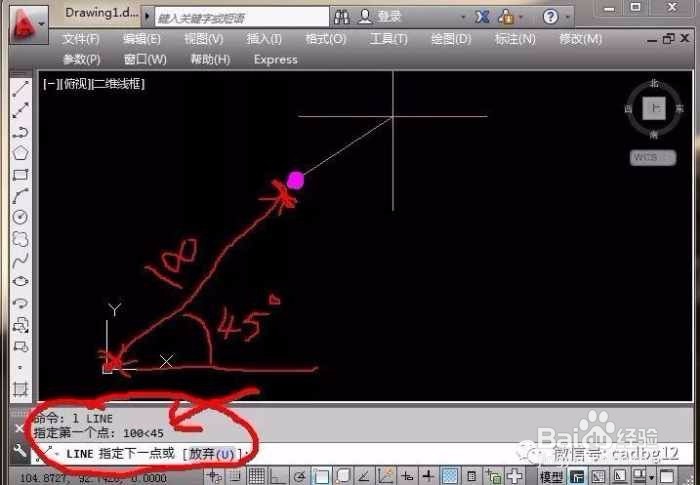The height and width of the screenshot is (485, 700).
Task: Click the keyword search input field
Action: [242, 17]
